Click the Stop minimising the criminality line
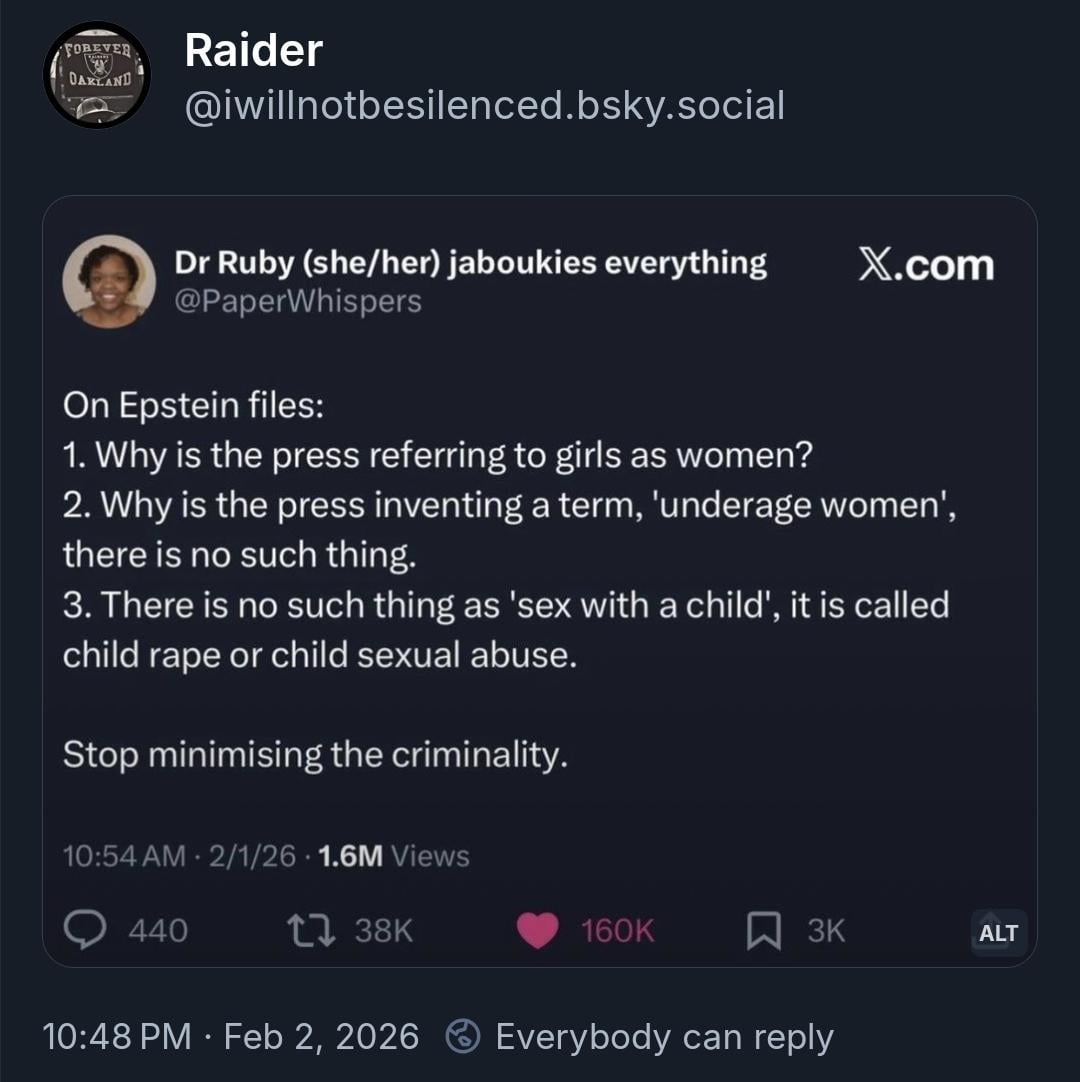Screen dimensions: 1080x1082 (x=315, y=754)
